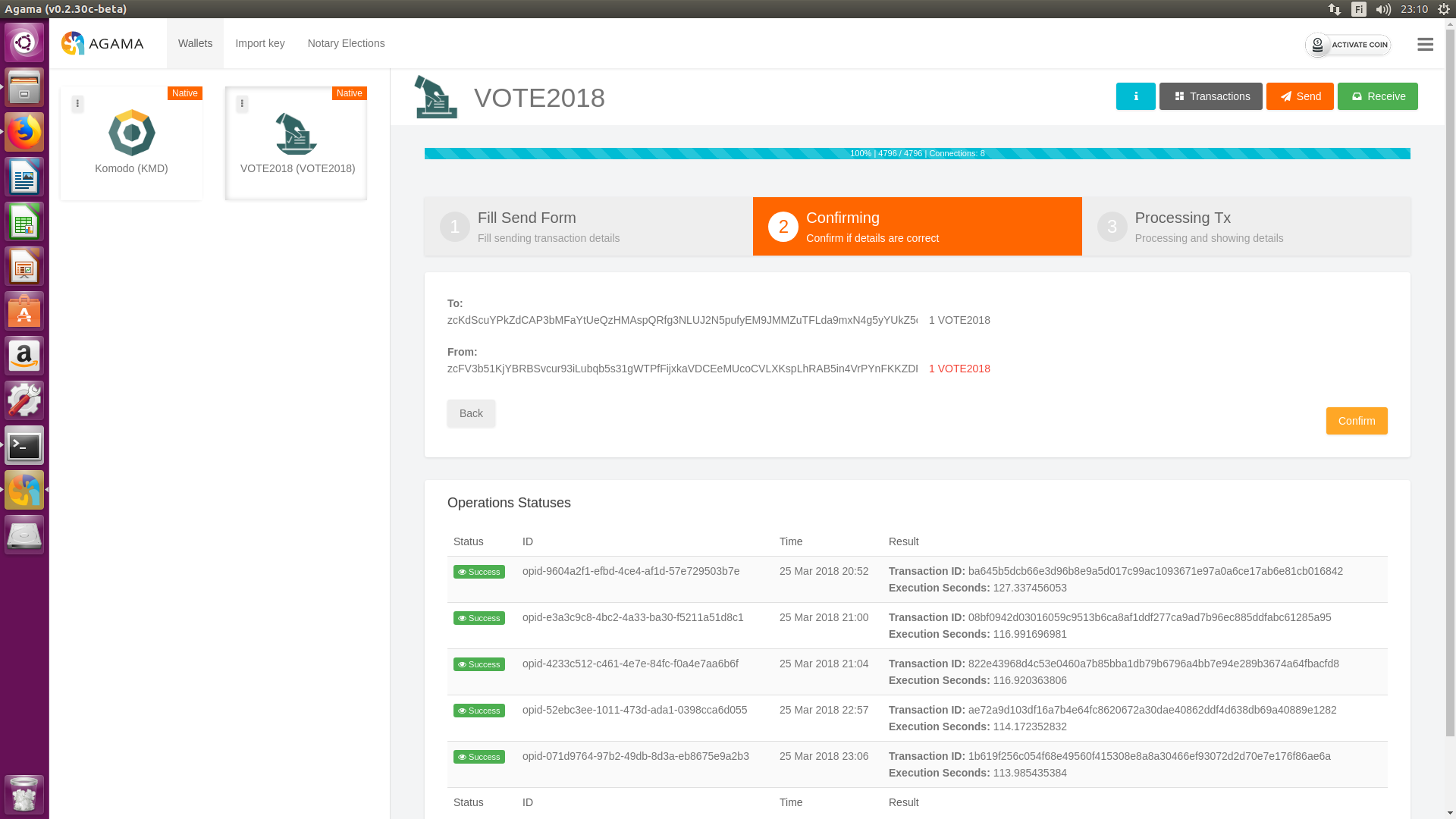
Task: Click the three-dot expander on Komodo wallet
Action: [77, 103]
